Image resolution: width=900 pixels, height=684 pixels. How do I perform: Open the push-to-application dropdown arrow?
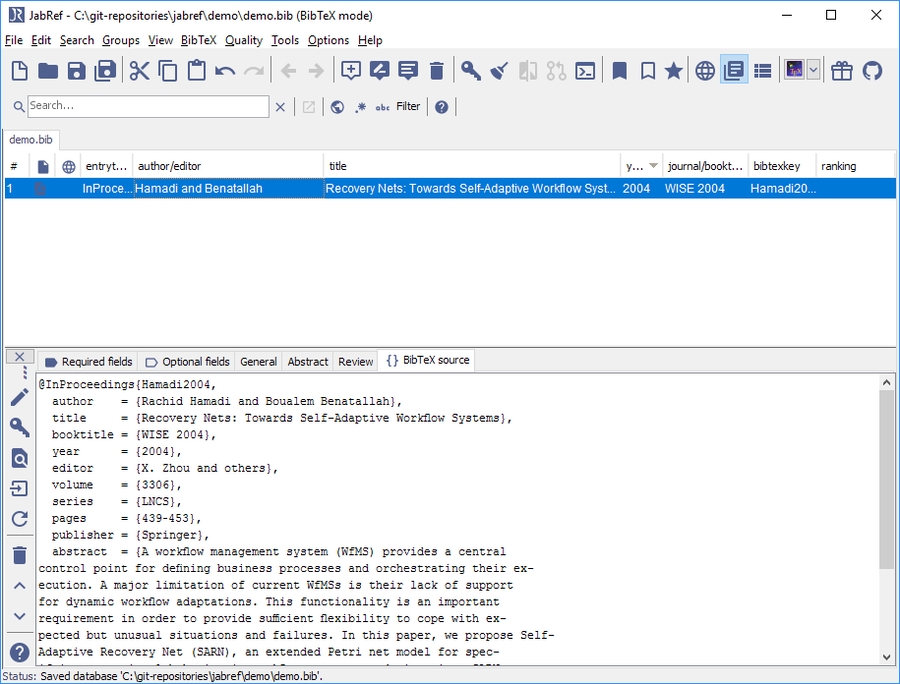coord(811,70)
